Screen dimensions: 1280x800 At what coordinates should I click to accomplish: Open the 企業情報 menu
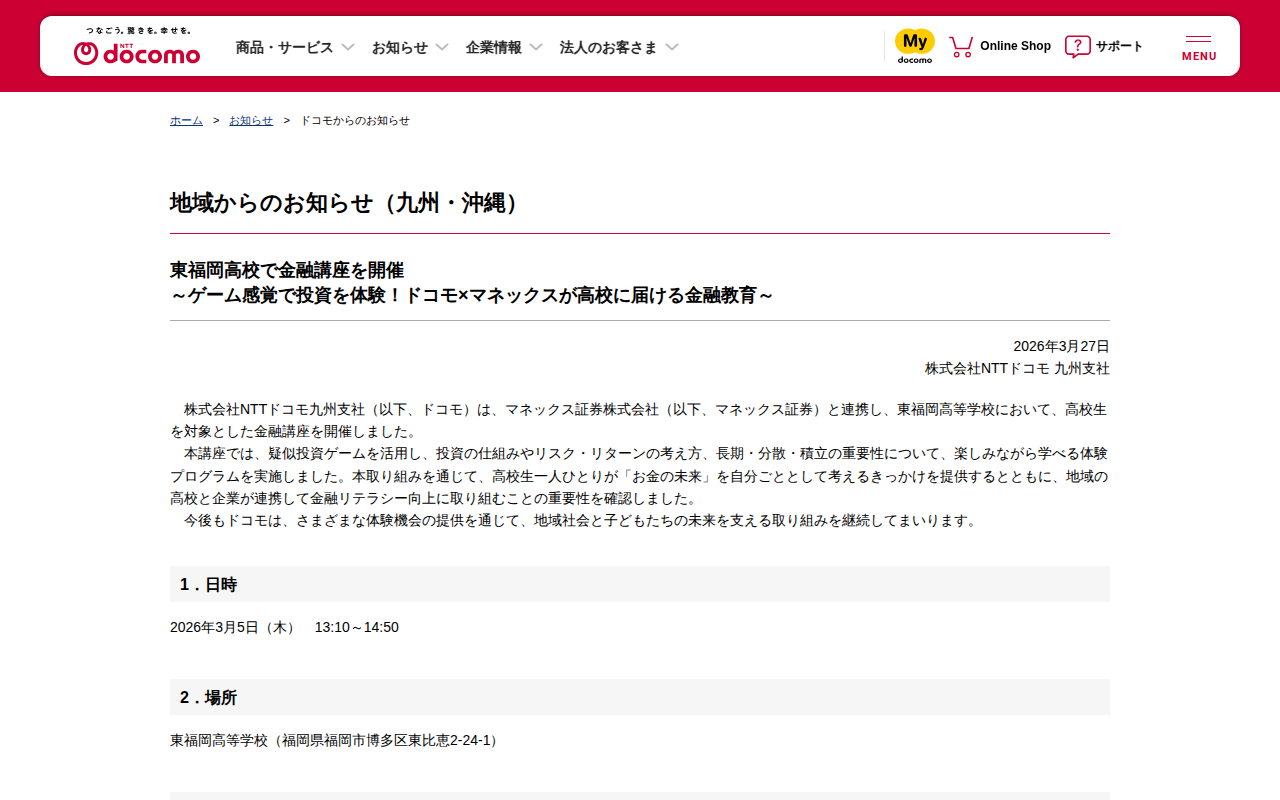pyautogui.click(x=494, y=47)
